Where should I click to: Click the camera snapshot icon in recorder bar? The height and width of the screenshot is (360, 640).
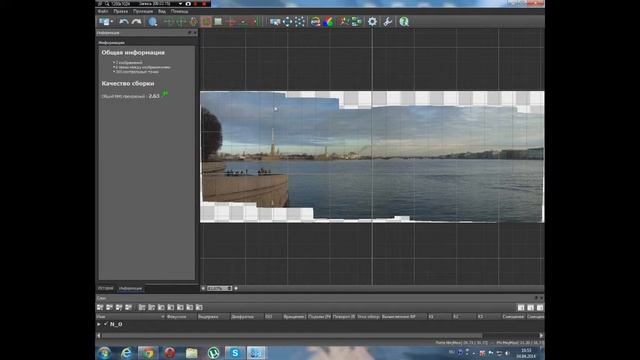188,4
